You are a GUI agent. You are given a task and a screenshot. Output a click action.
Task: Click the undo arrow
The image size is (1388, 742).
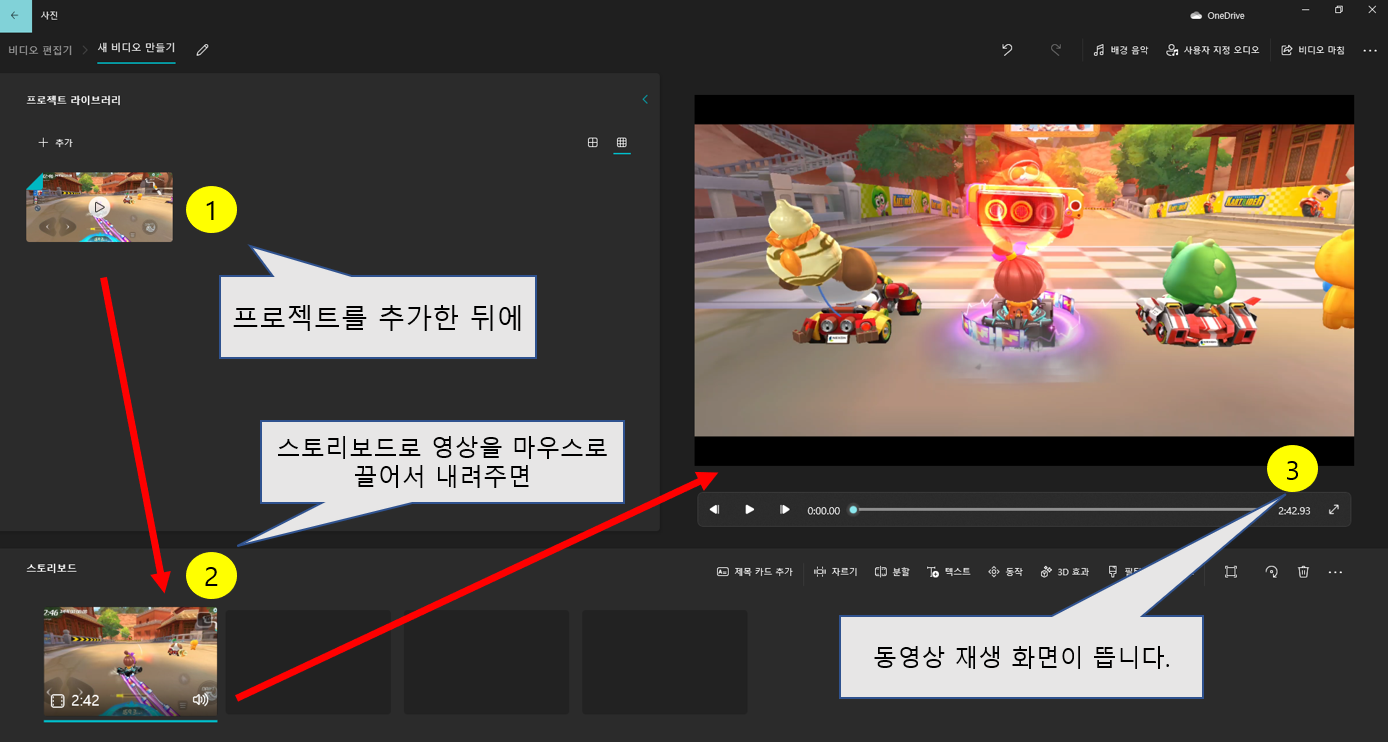pos(1007,49)
